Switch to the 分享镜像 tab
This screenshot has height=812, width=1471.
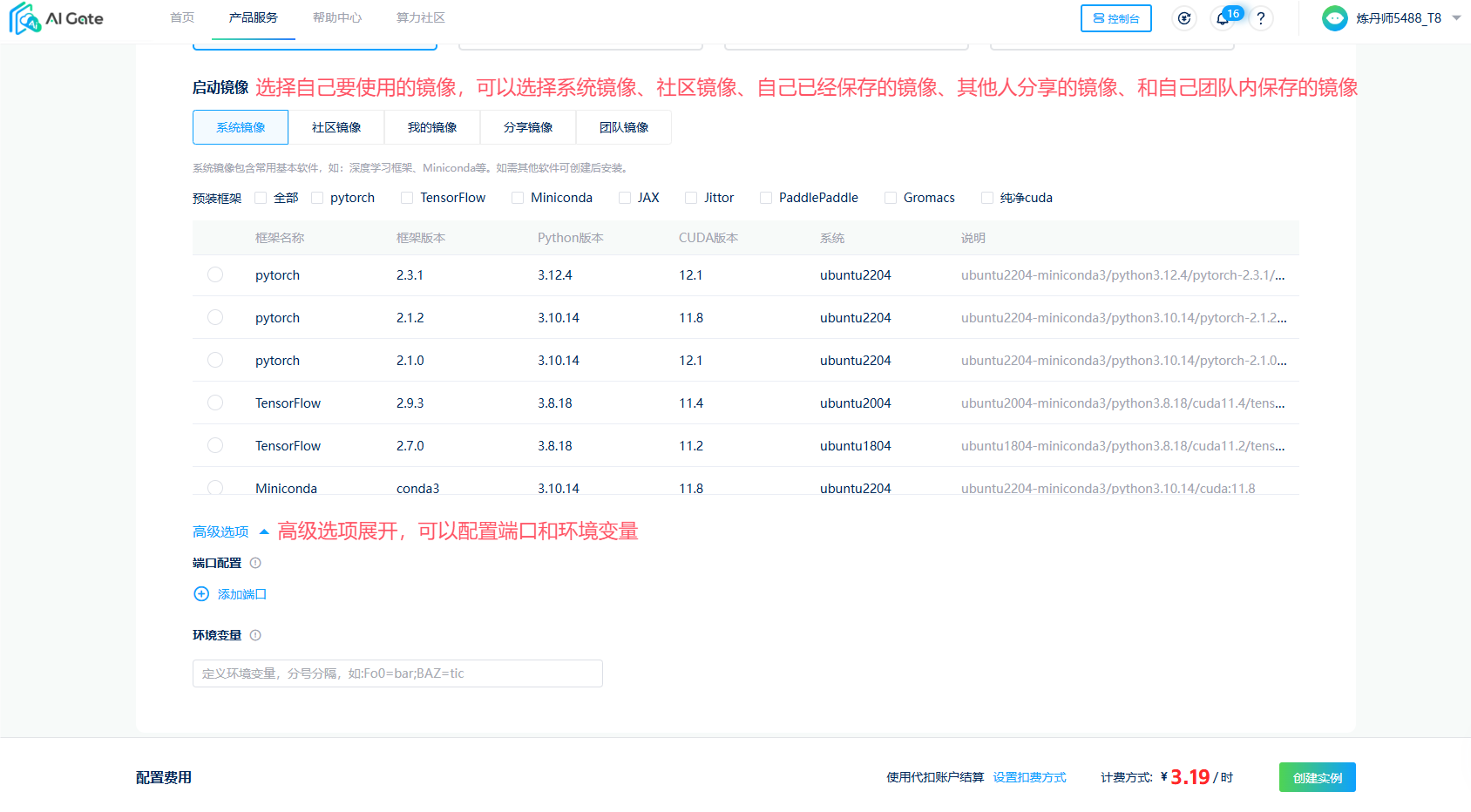(528, 127)
